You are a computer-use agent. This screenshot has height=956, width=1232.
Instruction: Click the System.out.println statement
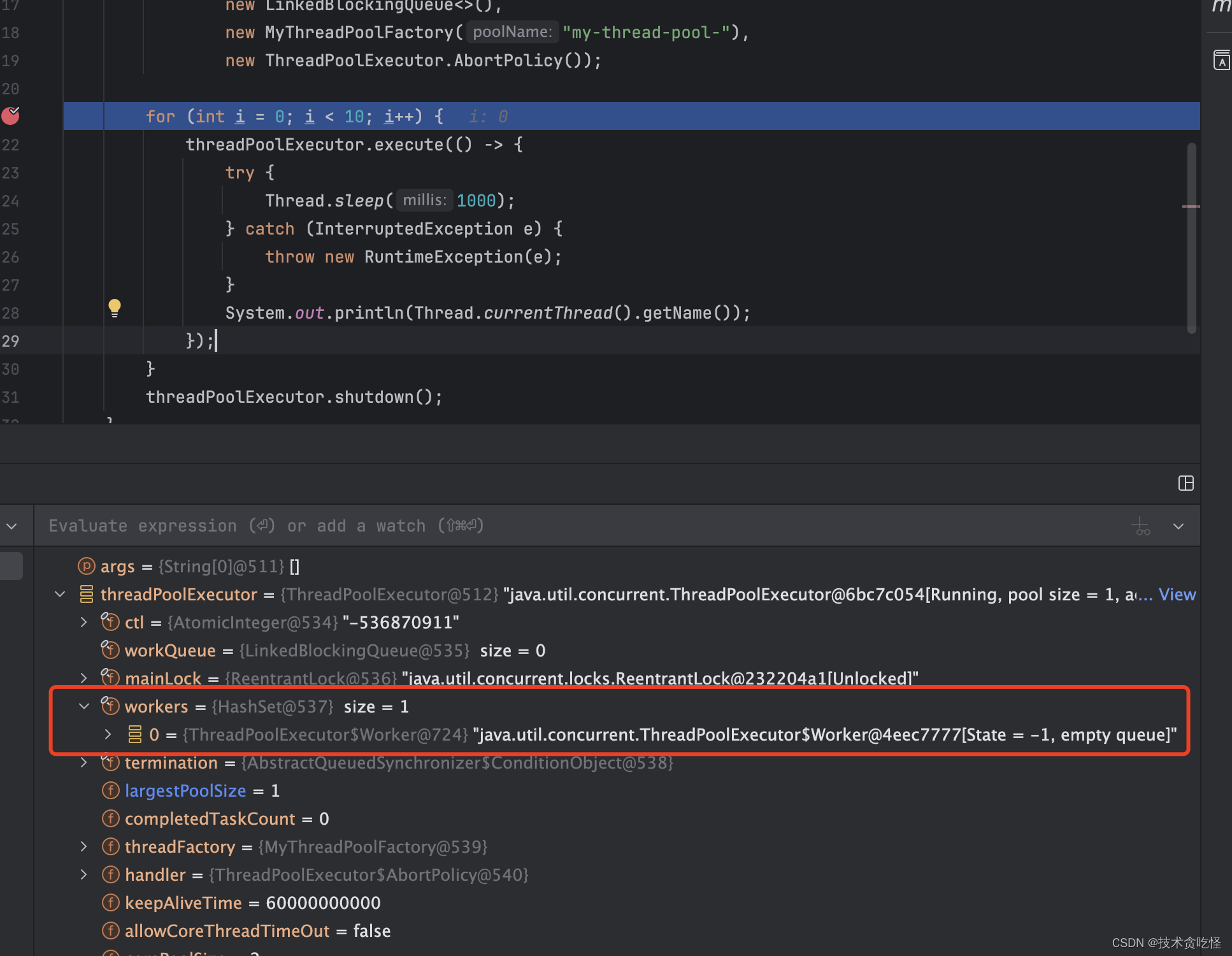pyautogui.click(x=488, y=313)
